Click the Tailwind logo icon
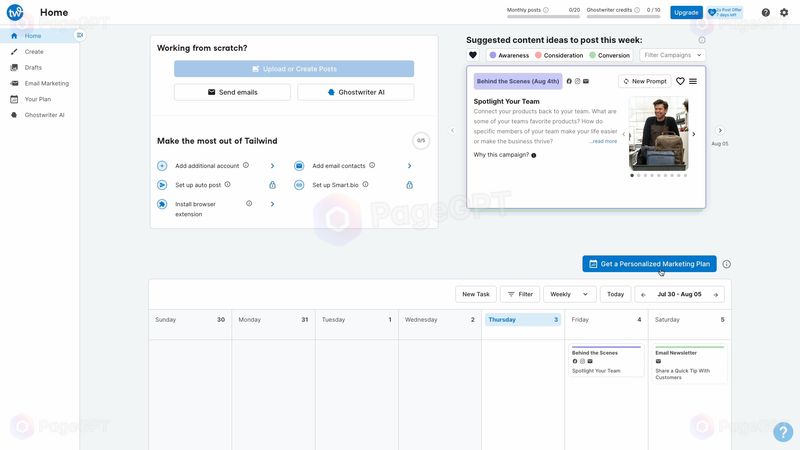 [x=15, y=12]
